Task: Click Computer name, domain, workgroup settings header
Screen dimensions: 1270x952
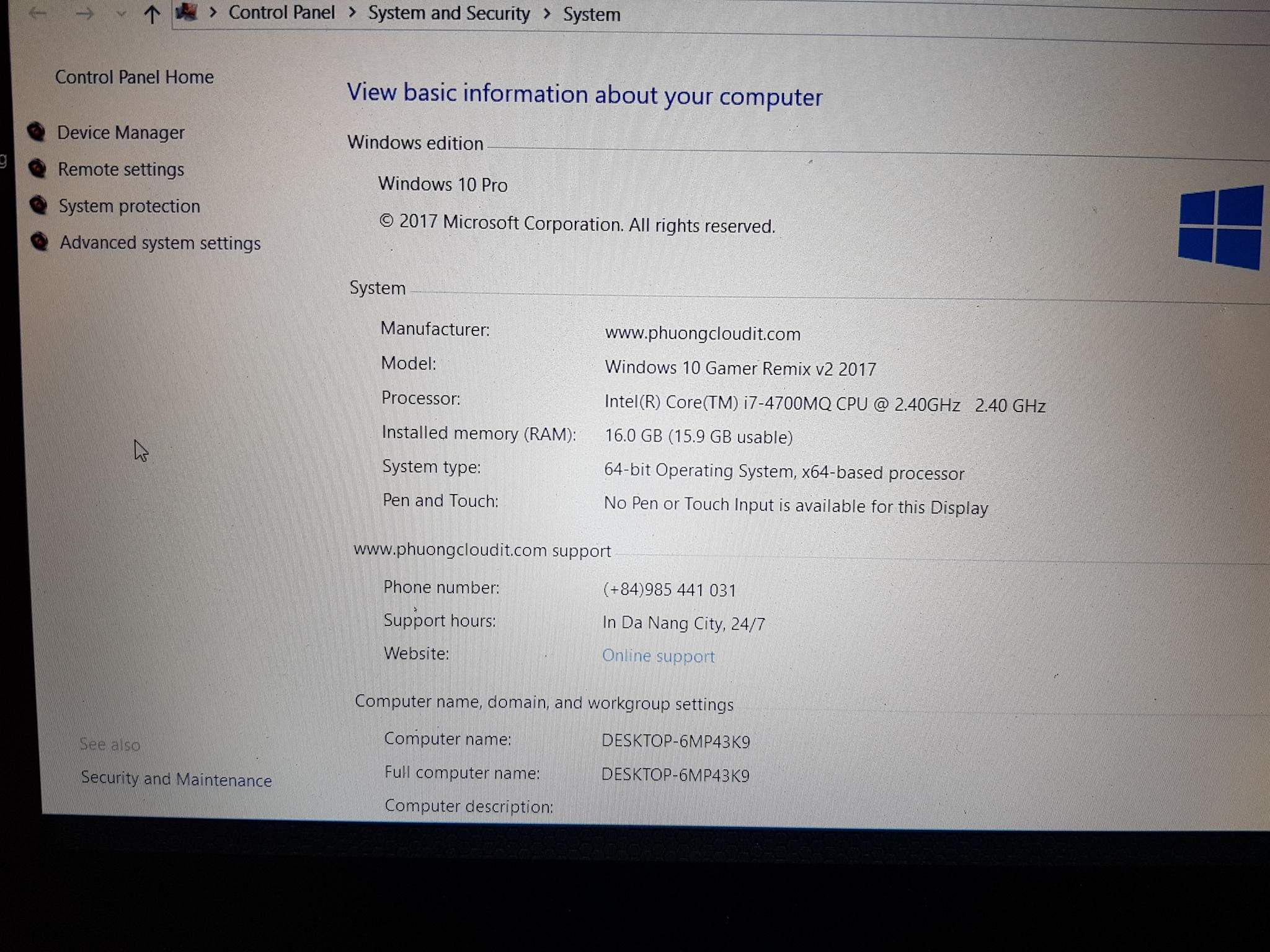Action: 544,703
